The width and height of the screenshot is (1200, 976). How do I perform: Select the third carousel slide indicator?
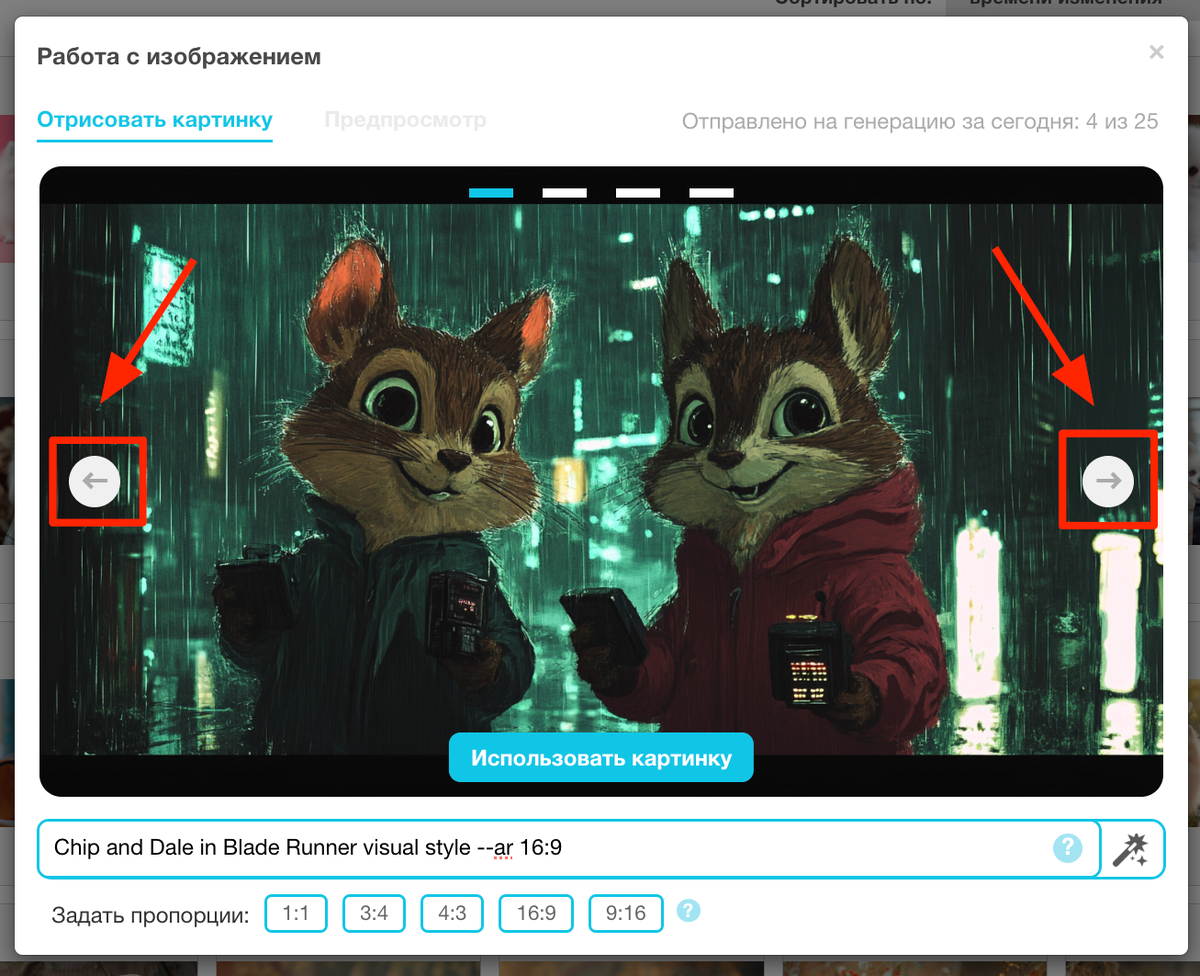638,192
